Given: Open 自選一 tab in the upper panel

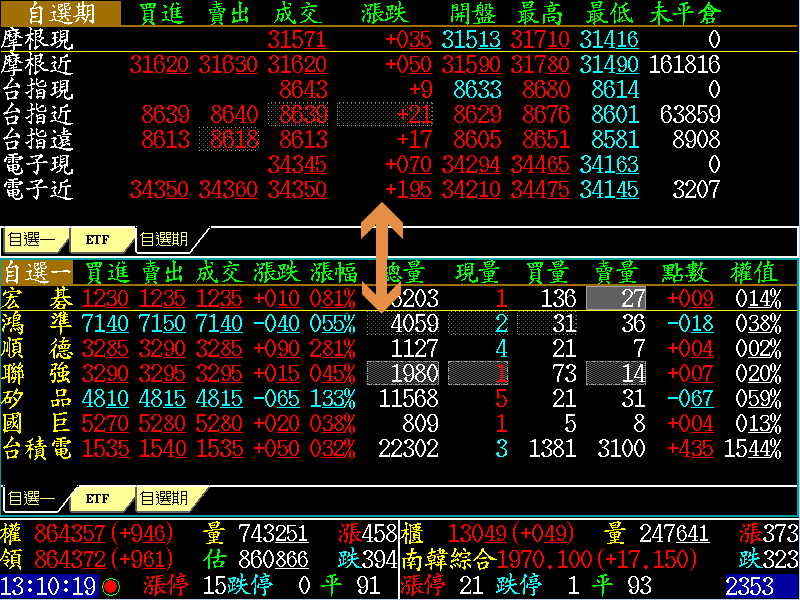Looking at the screenshot, I should (x=33, y=240).
